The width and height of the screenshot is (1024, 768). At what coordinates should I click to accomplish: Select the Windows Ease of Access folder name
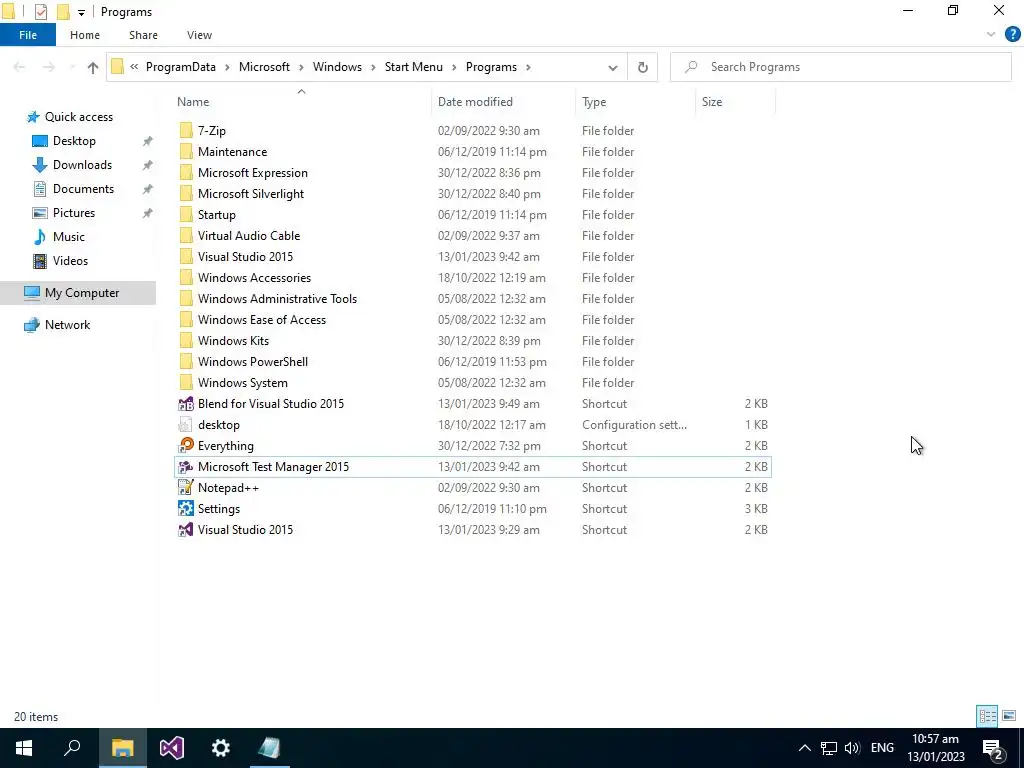(x=261, y=319)
